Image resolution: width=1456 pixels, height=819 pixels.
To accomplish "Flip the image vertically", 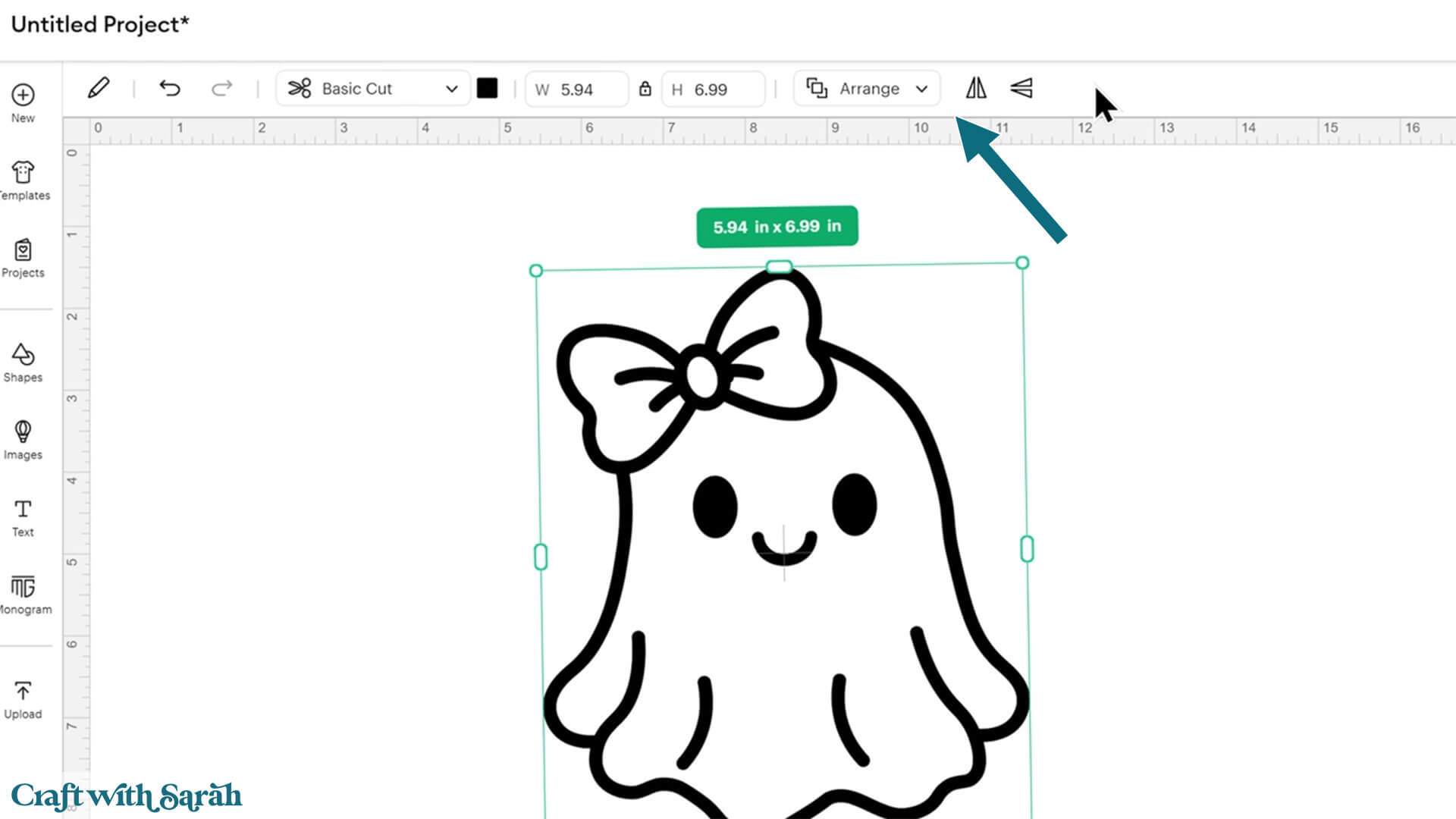I will pyautogui.click(x=1021, y=88).
